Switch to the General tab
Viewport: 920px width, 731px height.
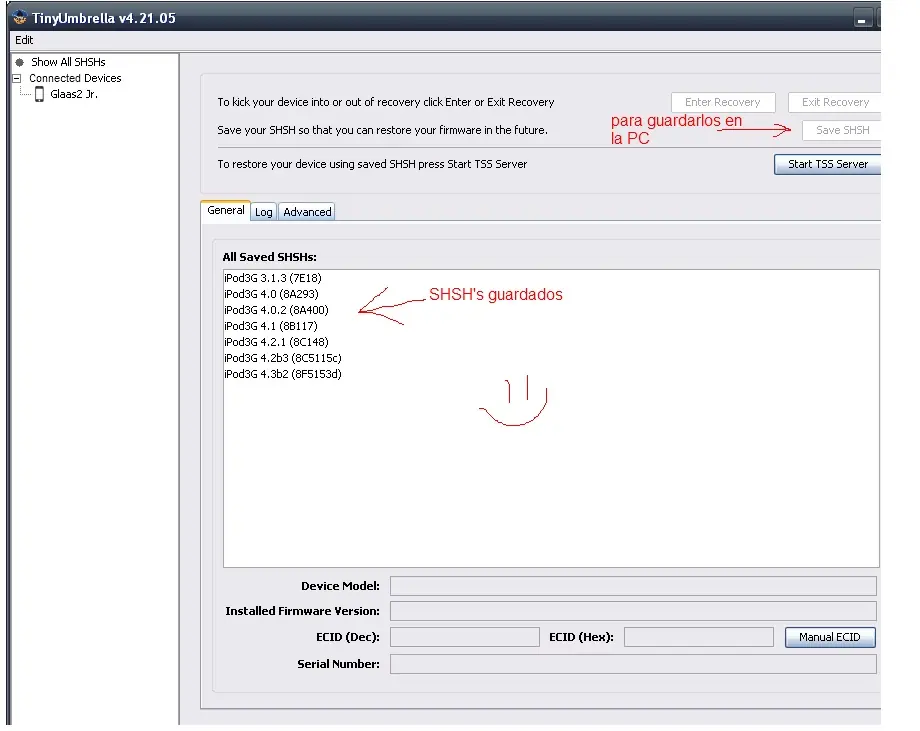tap(225, 210)
